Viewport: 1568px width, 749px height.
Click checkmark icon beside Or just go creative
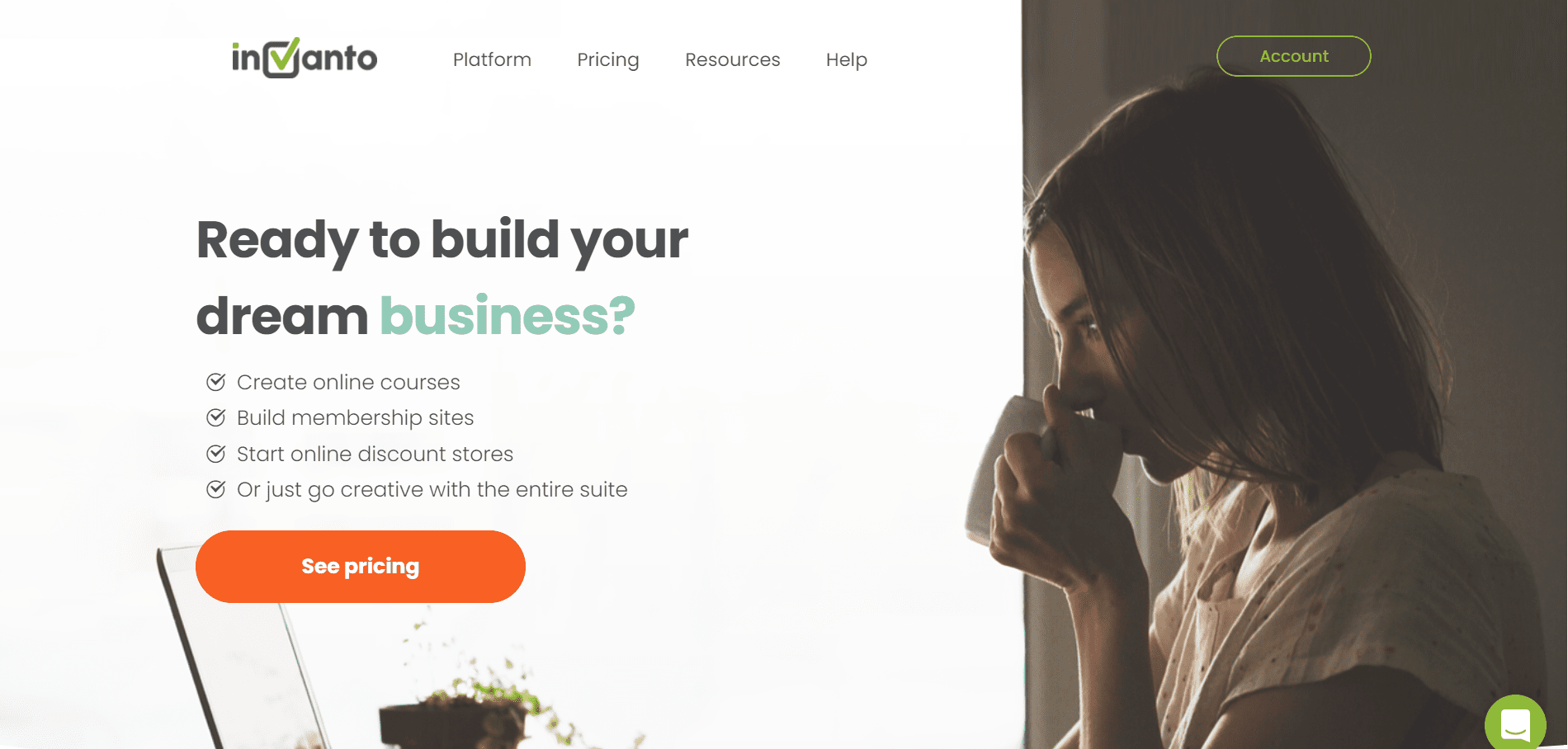pos(216,489)
